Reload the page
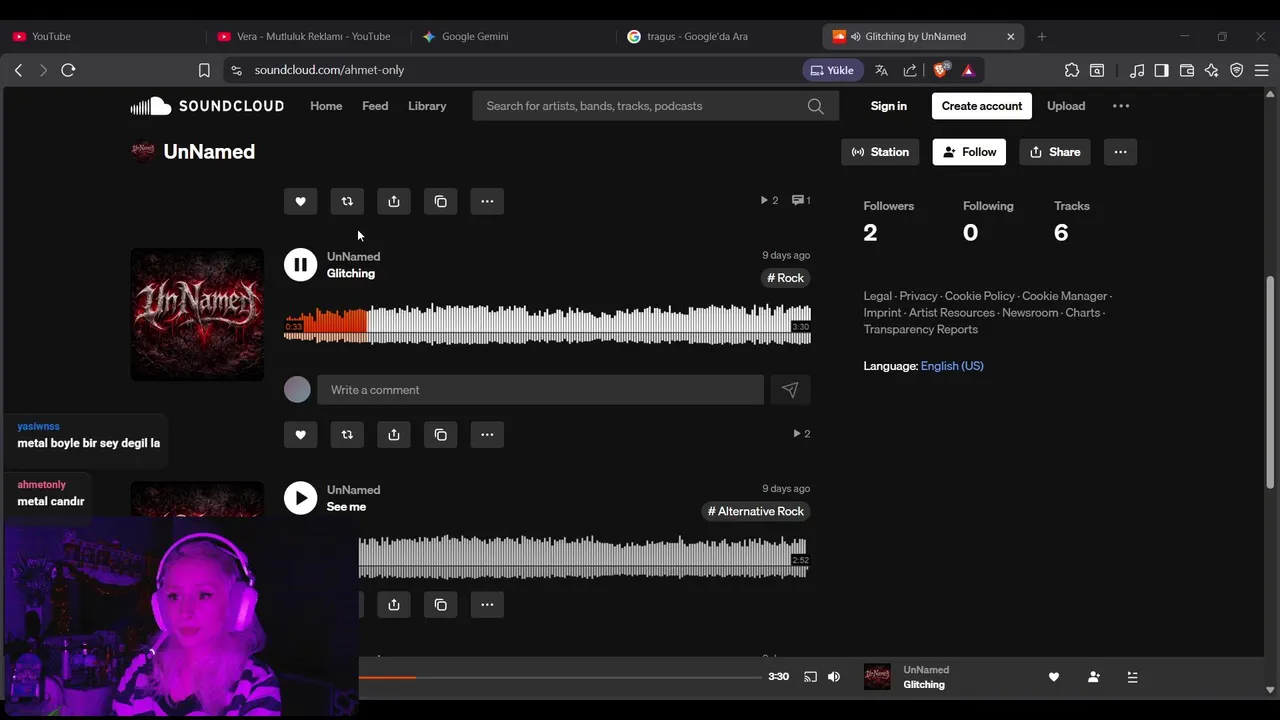The height and width of the screenshot is (720, 1280). (x=68, y=70)
